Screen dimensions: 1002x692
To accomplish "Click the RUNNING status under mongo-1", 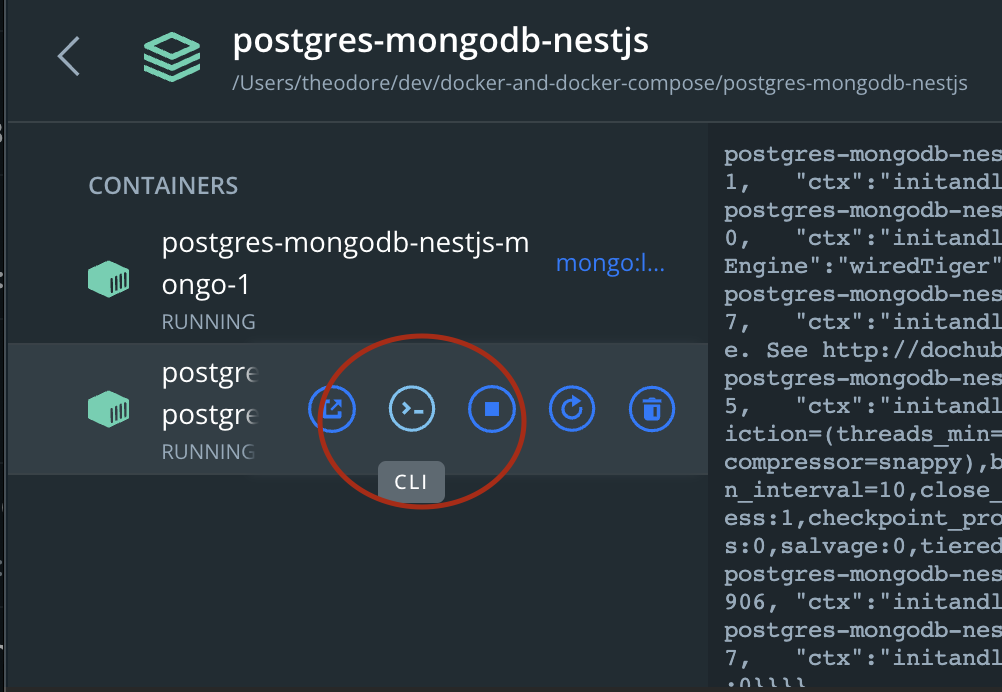I will coord(208,321).
